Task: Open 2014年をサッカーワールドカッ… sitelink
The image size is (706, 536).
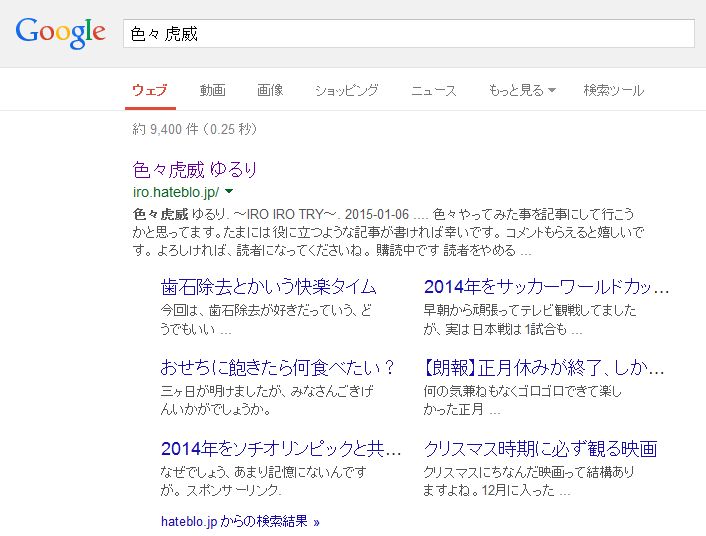Action: click(546, 287)
